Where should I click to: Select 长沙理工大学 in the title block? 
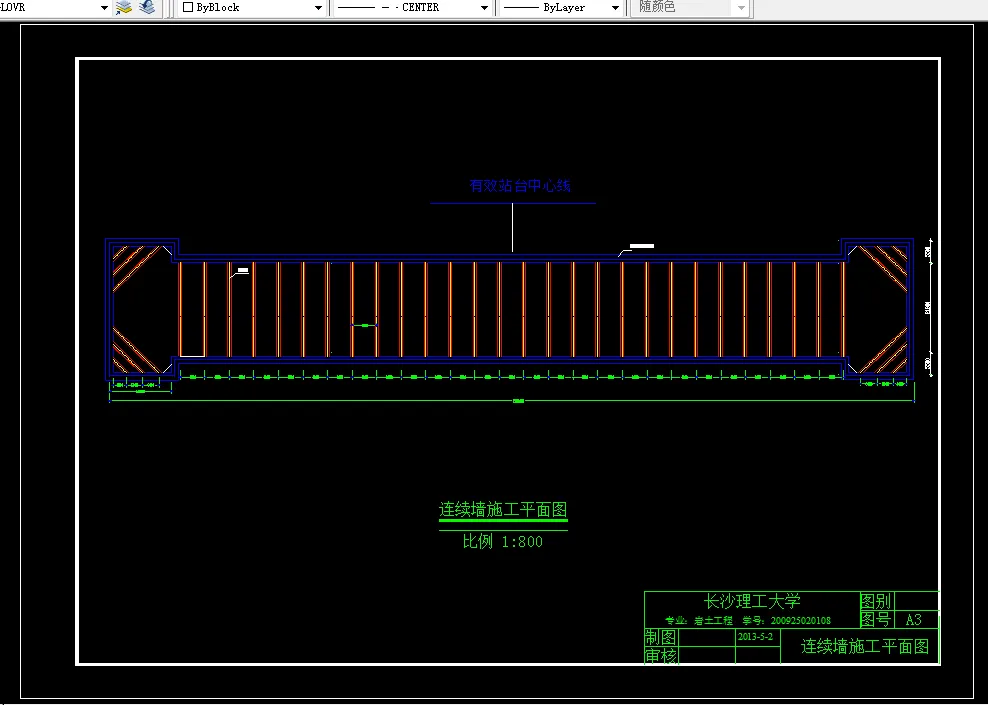tap(752, 601)
